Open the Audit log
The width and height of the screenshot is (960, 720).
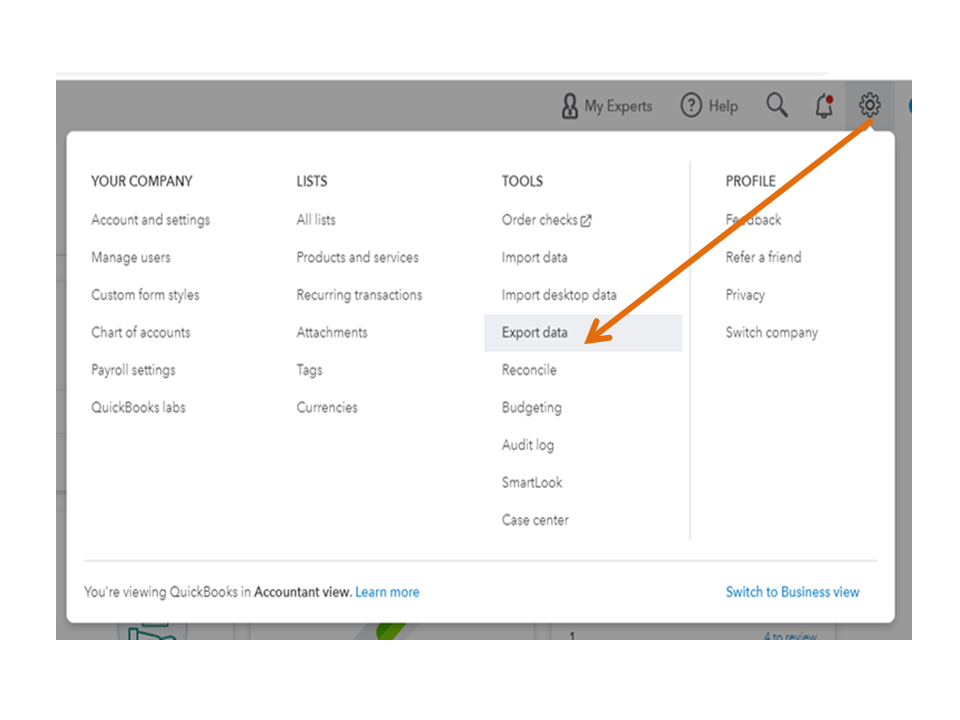[x=528, y=445]
